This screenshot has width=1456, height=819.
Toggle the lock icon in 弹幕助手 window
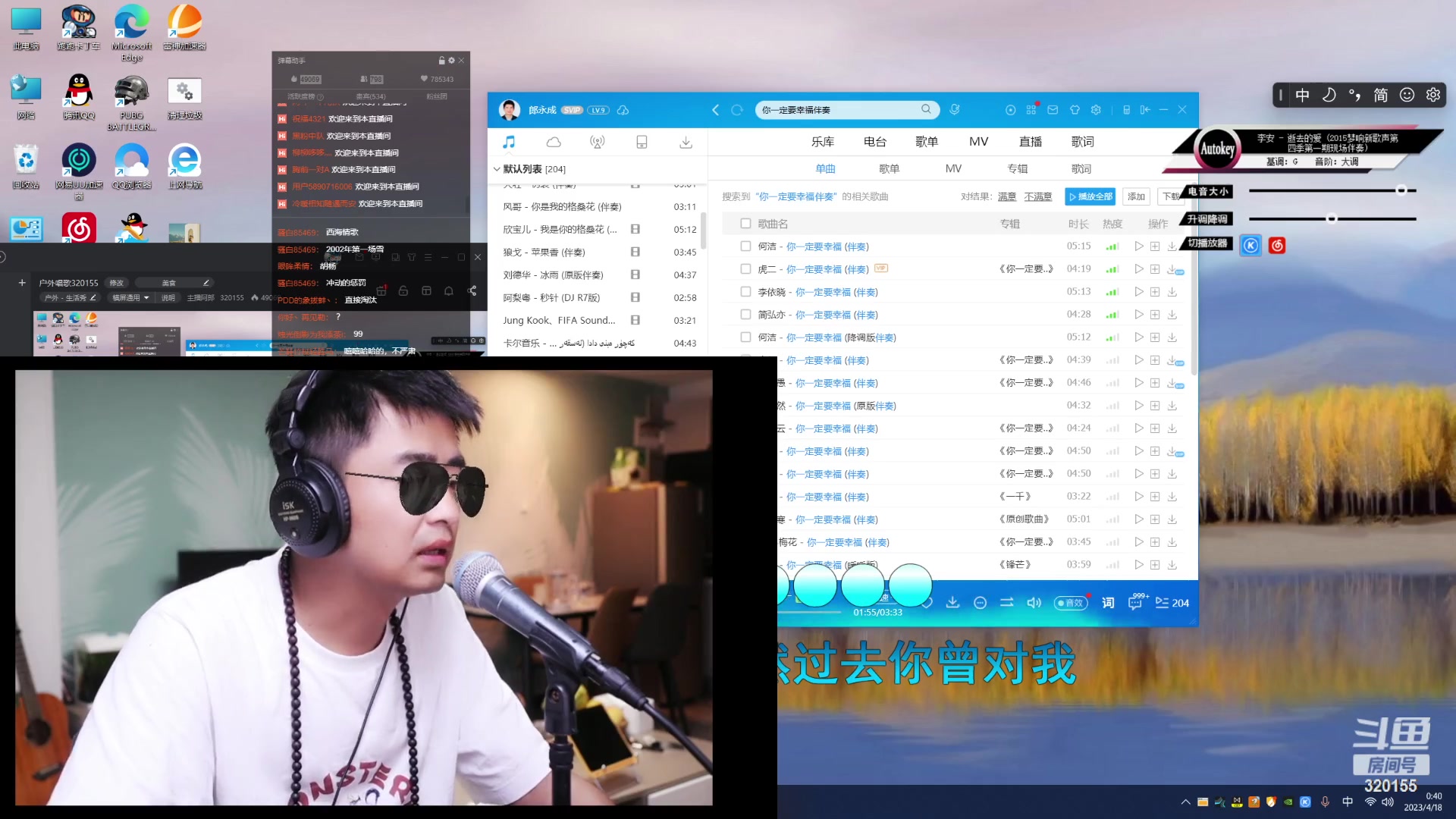[442, 60]
